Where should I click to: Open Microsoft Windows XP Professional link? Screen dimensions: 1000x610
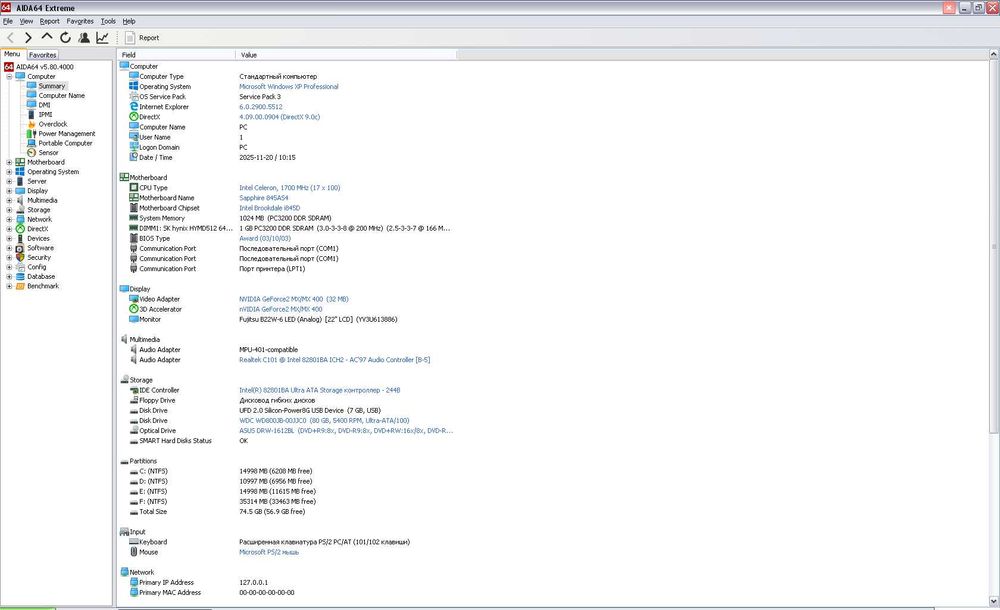point(289,87)
